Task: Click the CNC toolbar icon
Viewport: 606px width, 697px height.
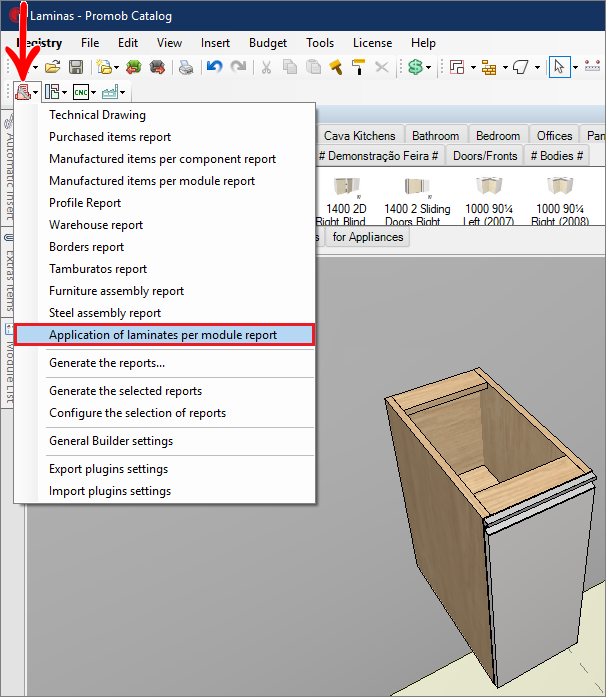Action: point(81,92)
